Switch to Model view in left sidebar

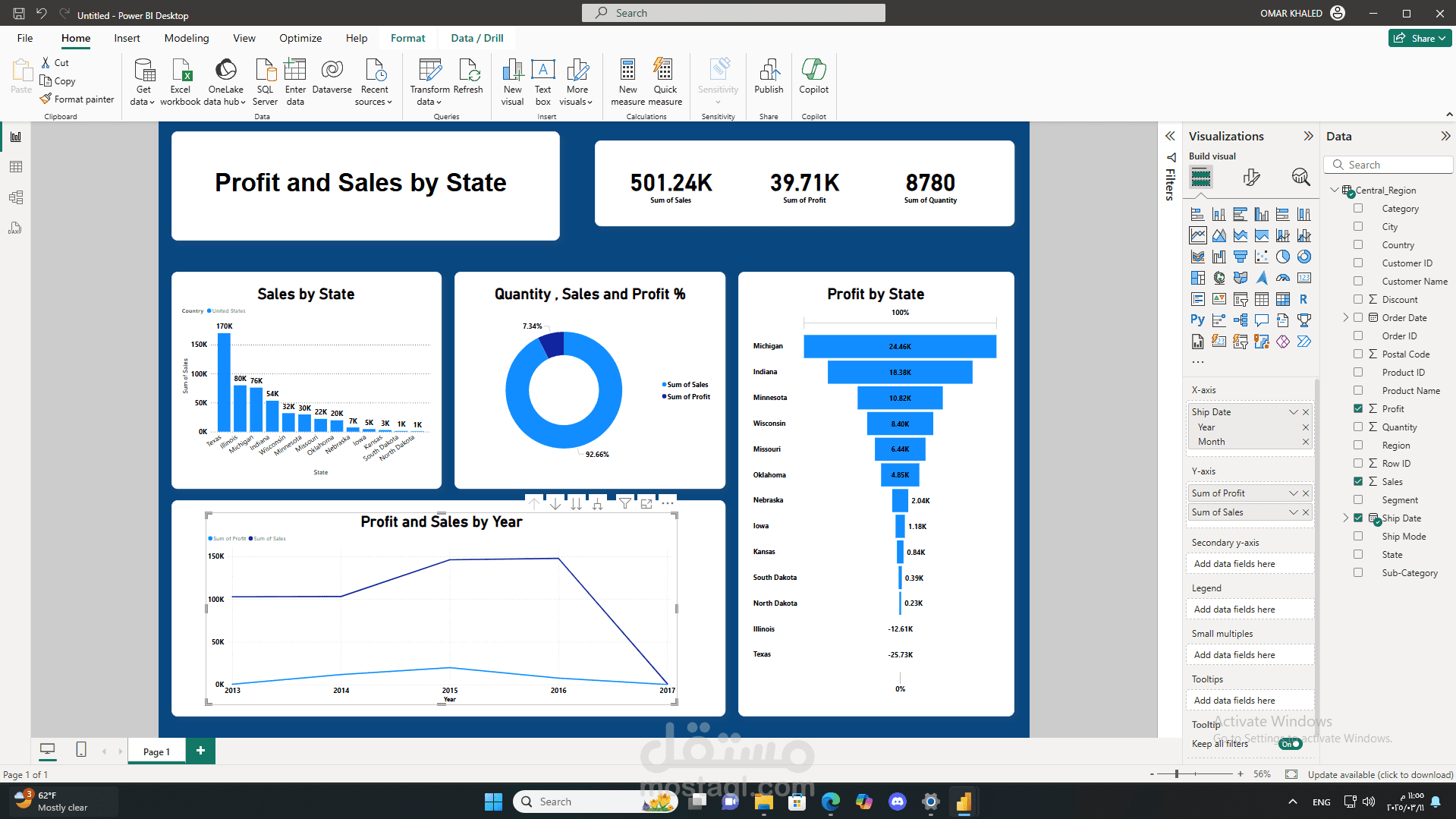[16, 197]
